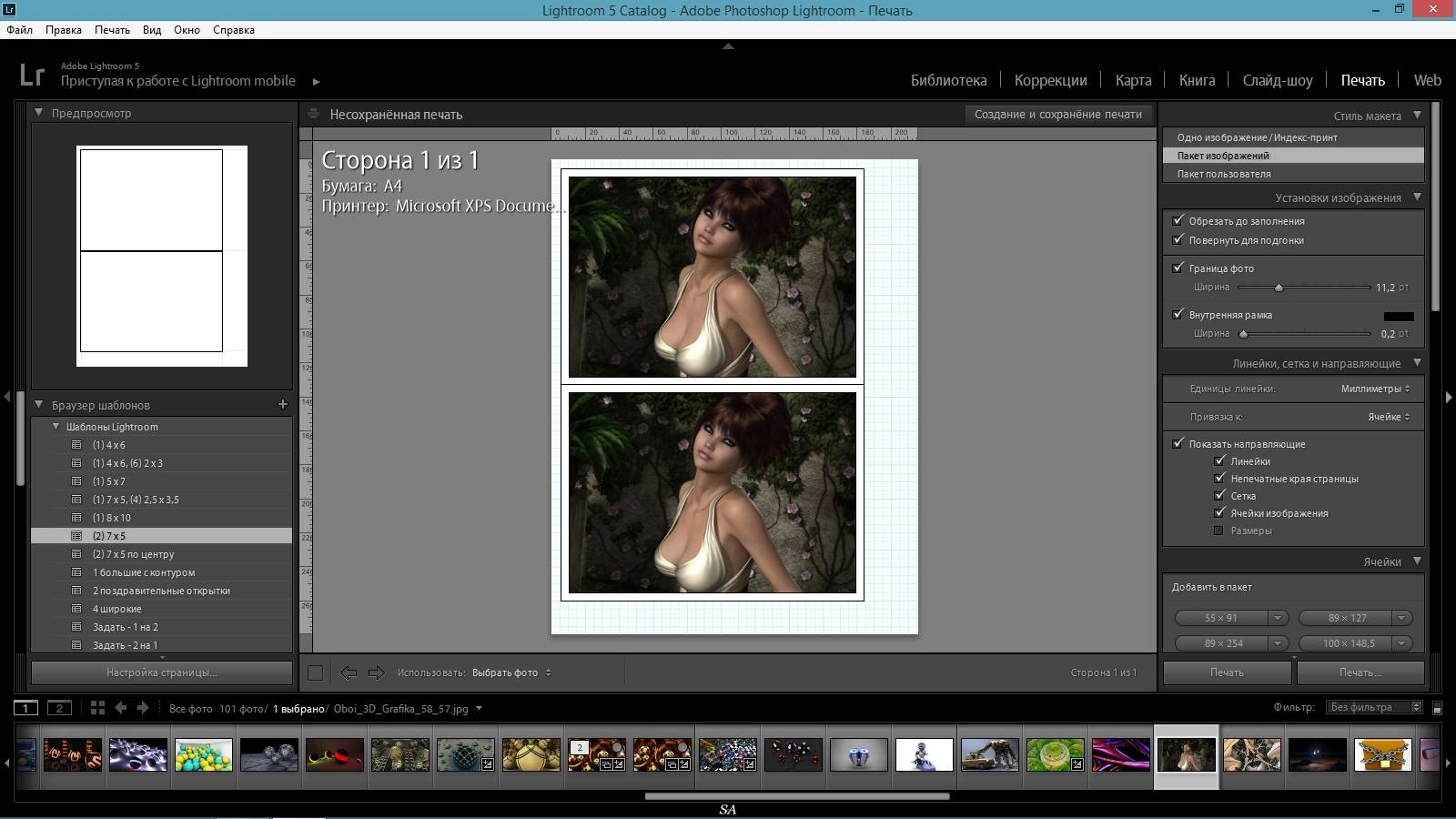Click develop badge on green spiral thumbnail

(x=1077, y=764)
